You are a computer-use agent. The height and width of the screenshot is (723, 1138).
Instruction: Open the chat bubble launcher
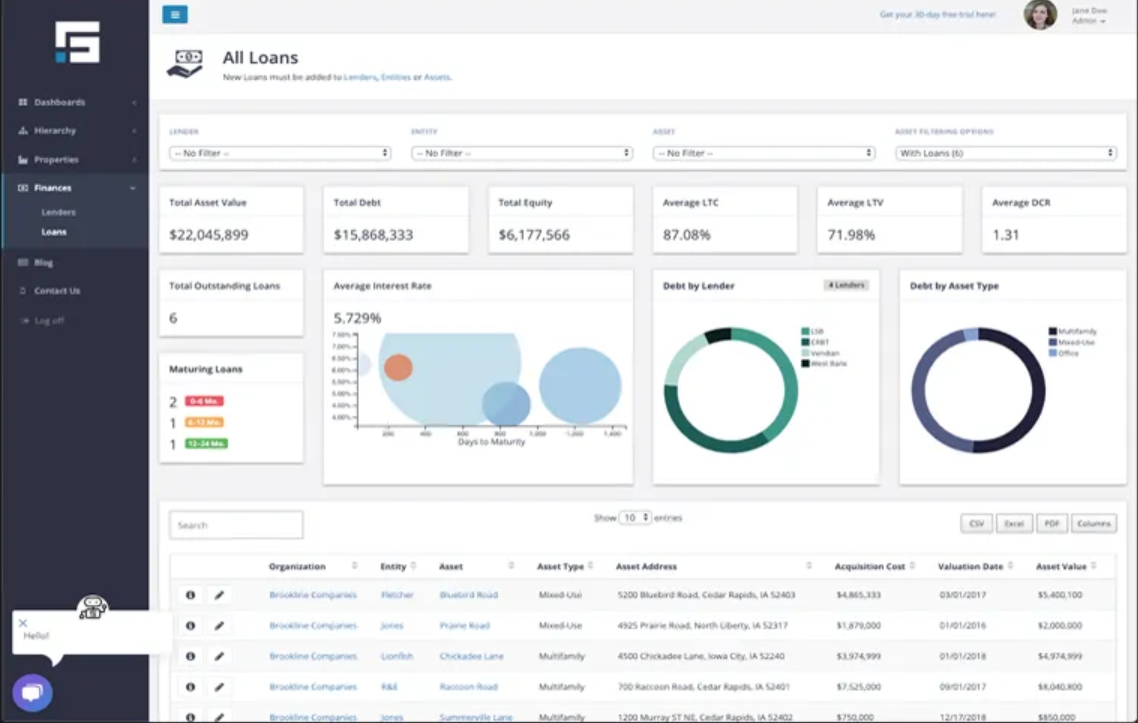coord(32,693)
